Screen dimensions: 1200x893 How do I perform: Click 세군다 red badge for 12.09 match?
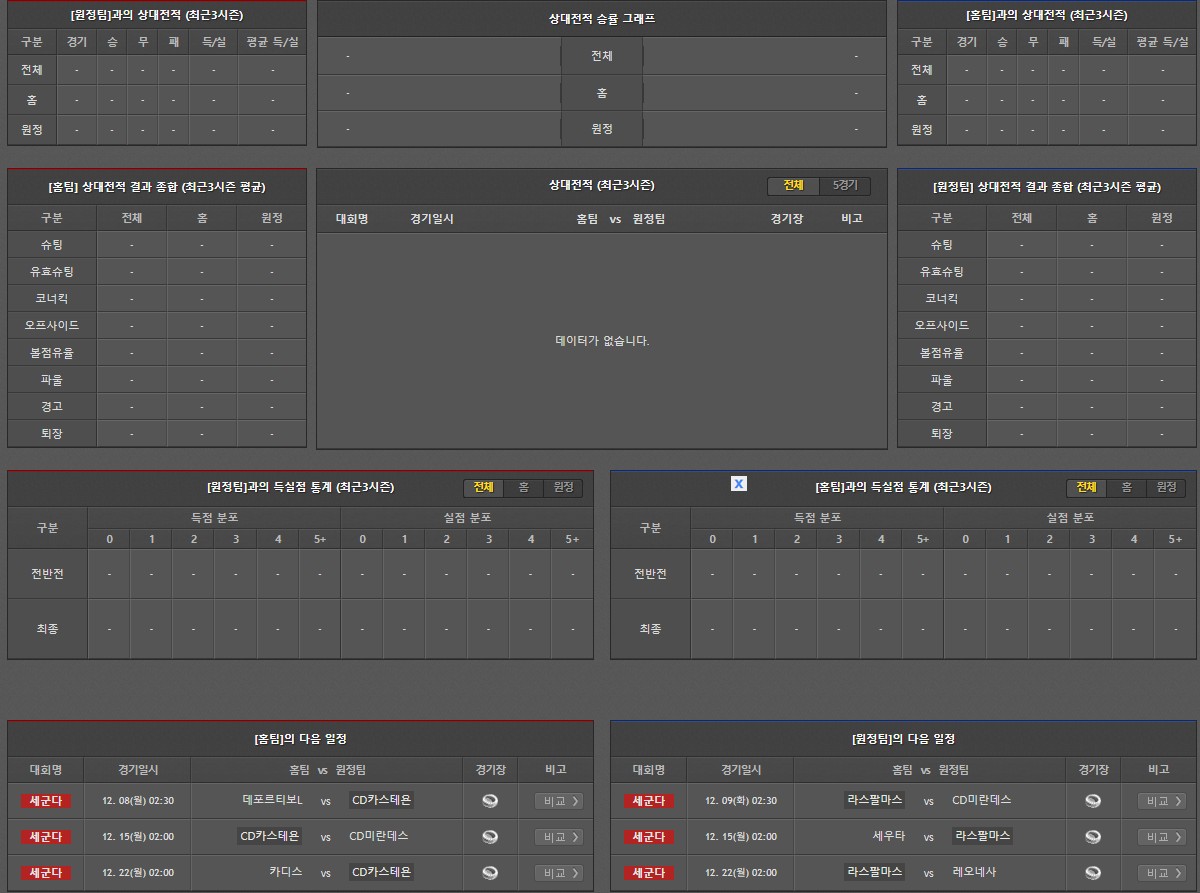[x=649, y=801]
